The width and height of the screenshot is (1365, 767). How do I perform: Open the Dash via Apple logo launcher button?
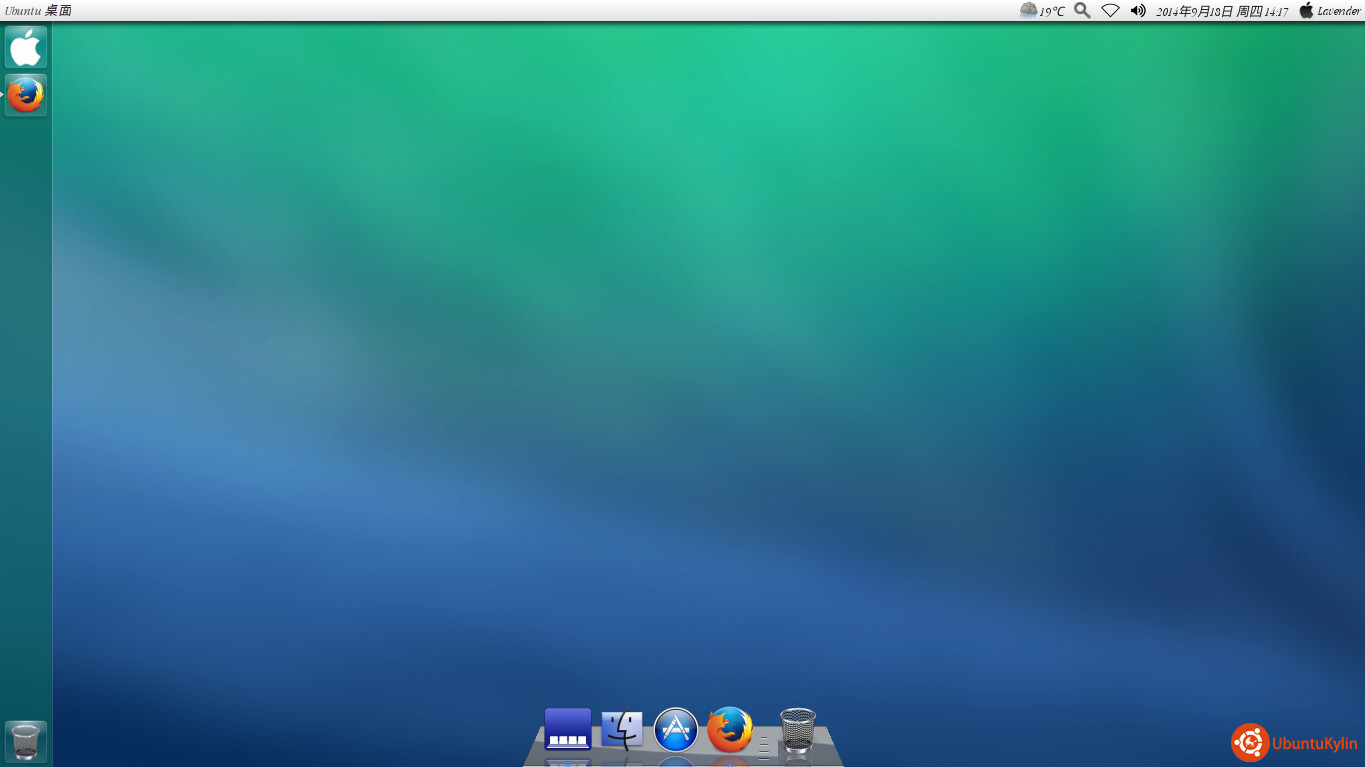[x=26, y=47]
